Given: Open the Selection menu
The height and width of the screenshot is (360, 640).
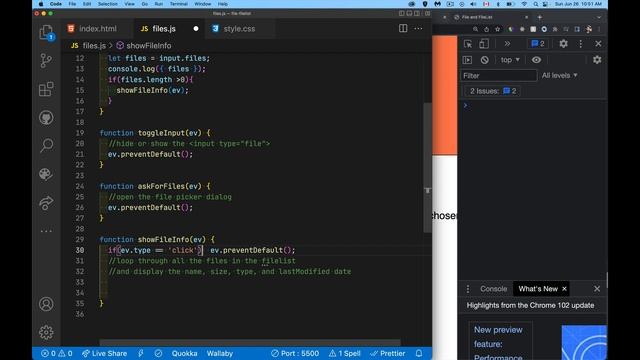Looking at the screenshot, I should tap(108, 4).
